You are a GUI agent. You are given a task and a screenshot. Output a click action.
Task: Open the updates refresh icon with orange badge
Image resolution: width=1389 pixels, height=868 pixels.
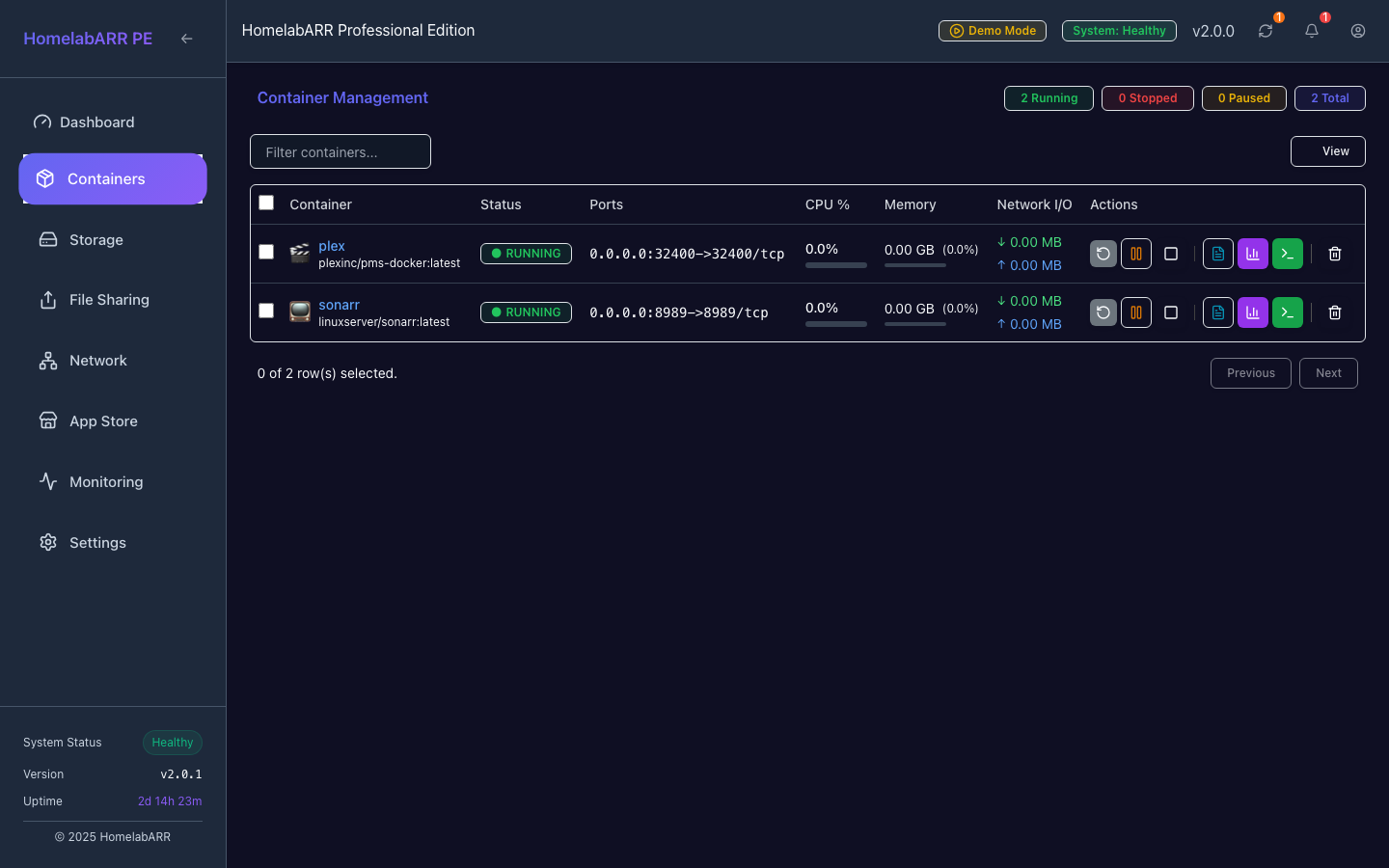coord(1265,31)
